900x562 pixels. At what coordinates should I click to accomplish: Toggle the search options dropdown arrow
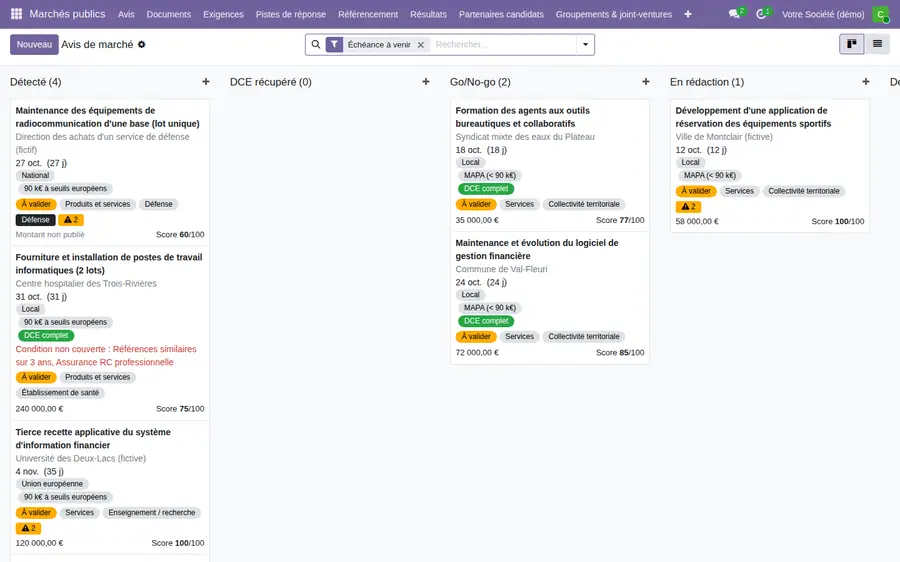585,44
